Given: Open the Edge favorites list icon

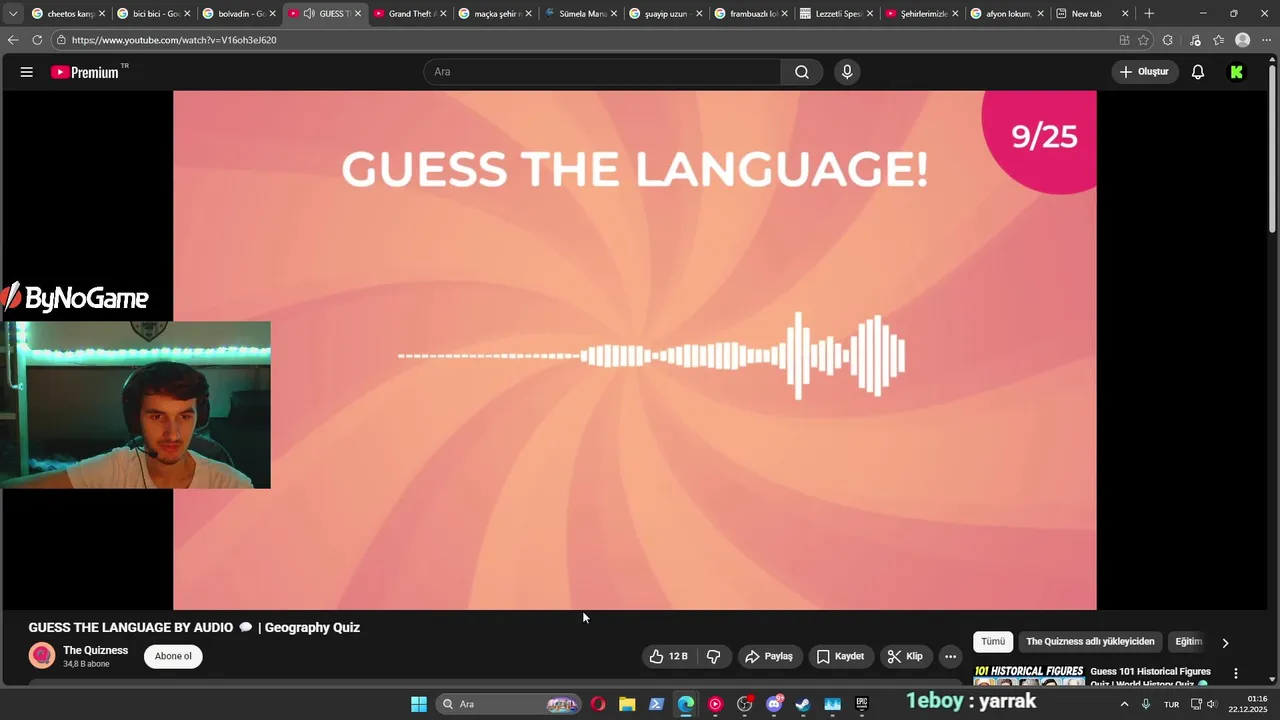Looking at the screenshot, I should 1218,40.
